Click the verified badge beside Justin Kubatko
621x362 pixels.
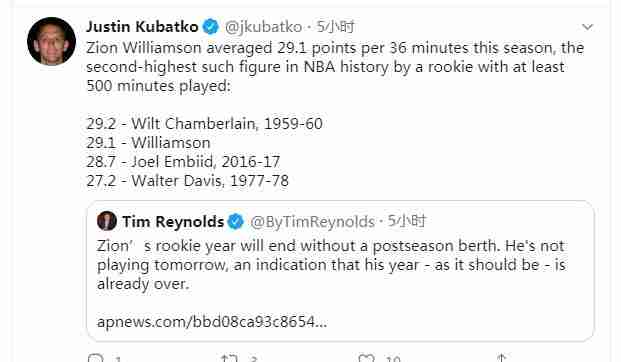(211, 27)
